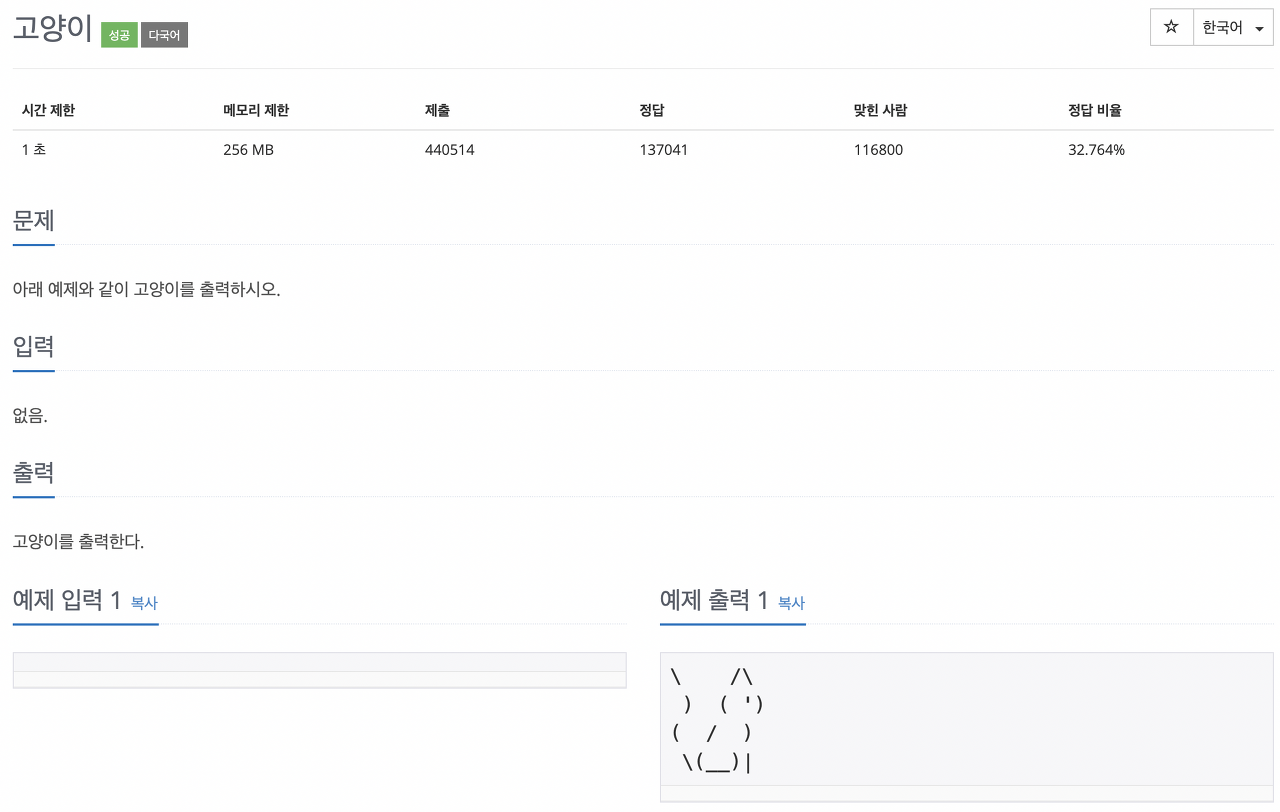Click the 시간 제한 column header
1280x812 pixels.
[48, 110]
